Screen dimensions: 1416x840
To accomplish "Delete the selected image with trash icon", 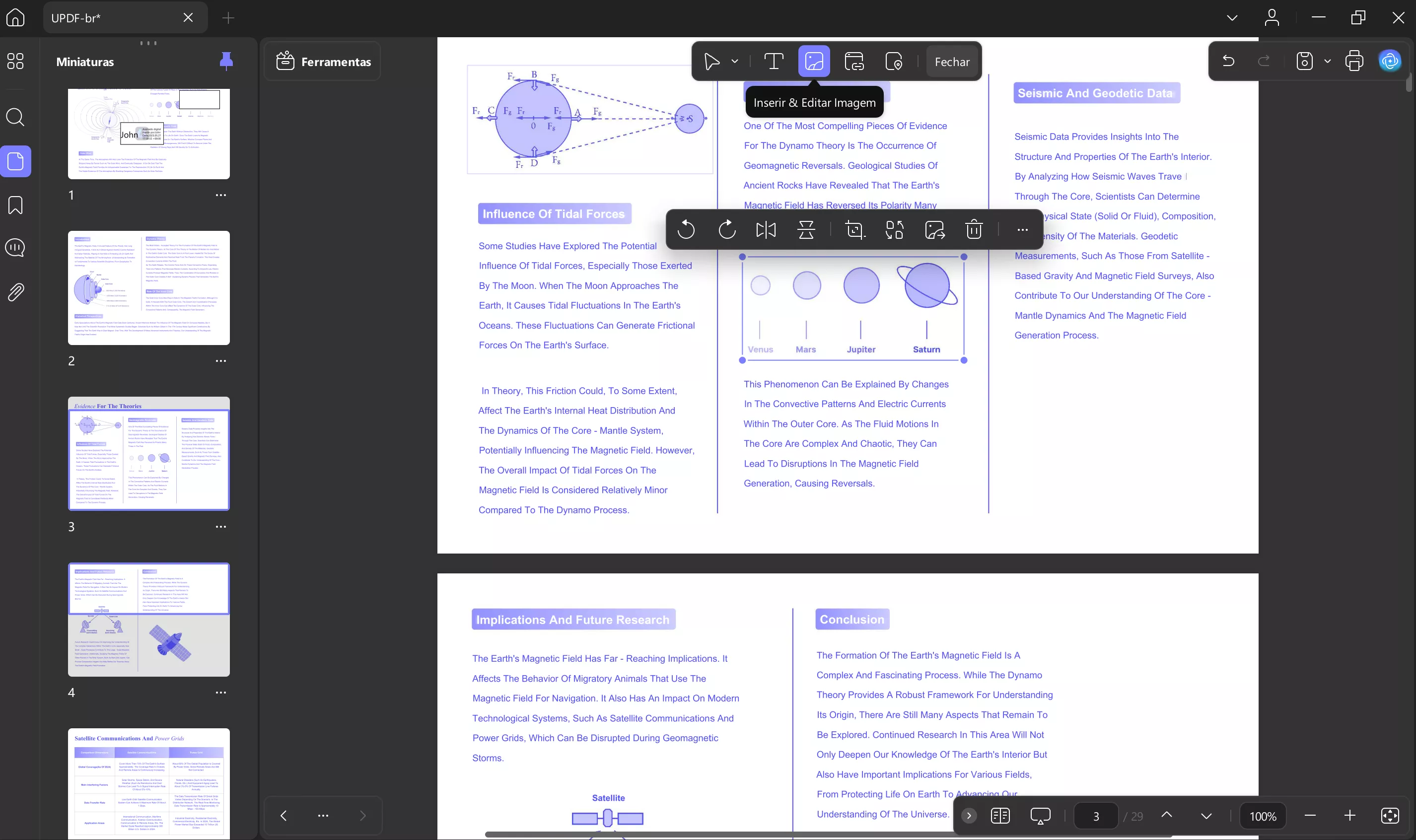I will [974, 230].
